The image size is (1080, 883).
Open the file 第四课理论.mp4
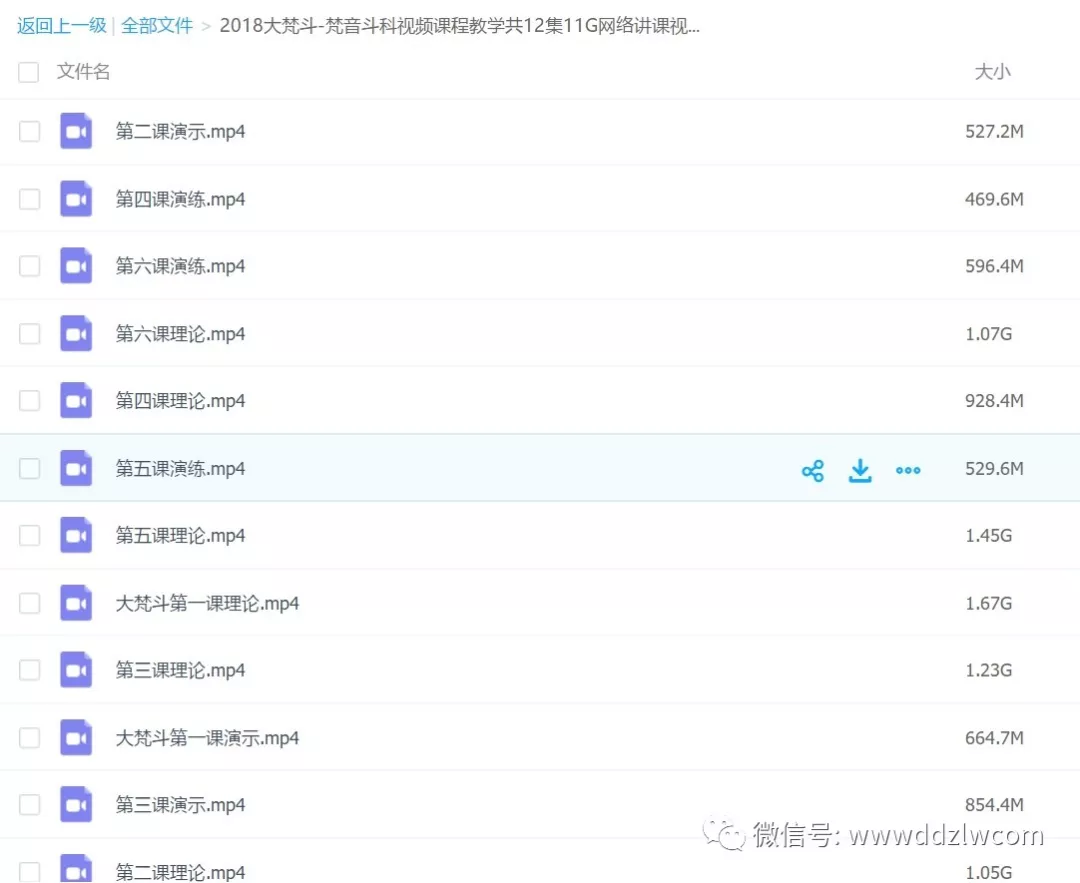coord(180,401)
